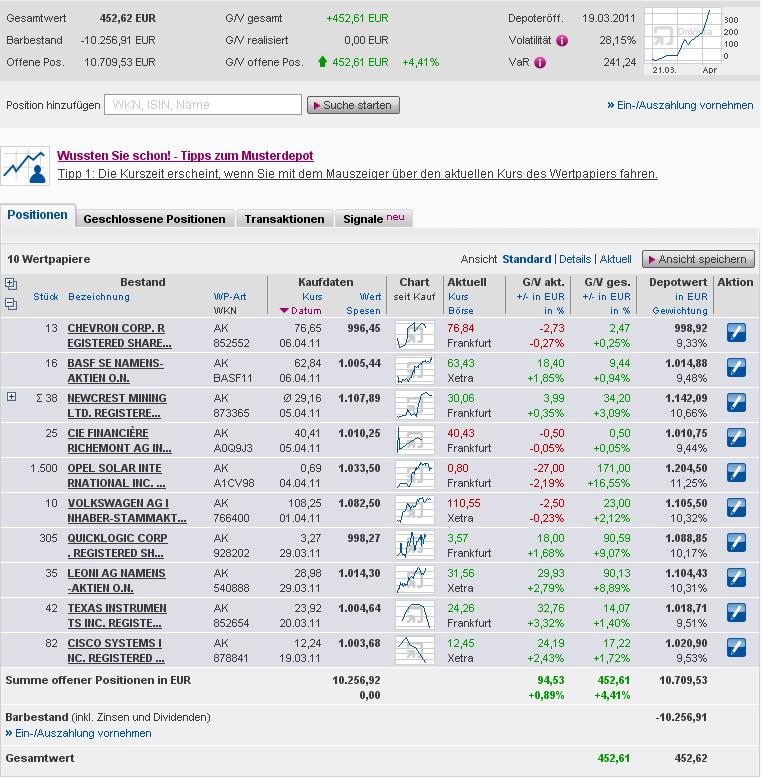Click edit icon for Chevron Corp. row
The image size is (762, 779).
[x=736, y=333]
